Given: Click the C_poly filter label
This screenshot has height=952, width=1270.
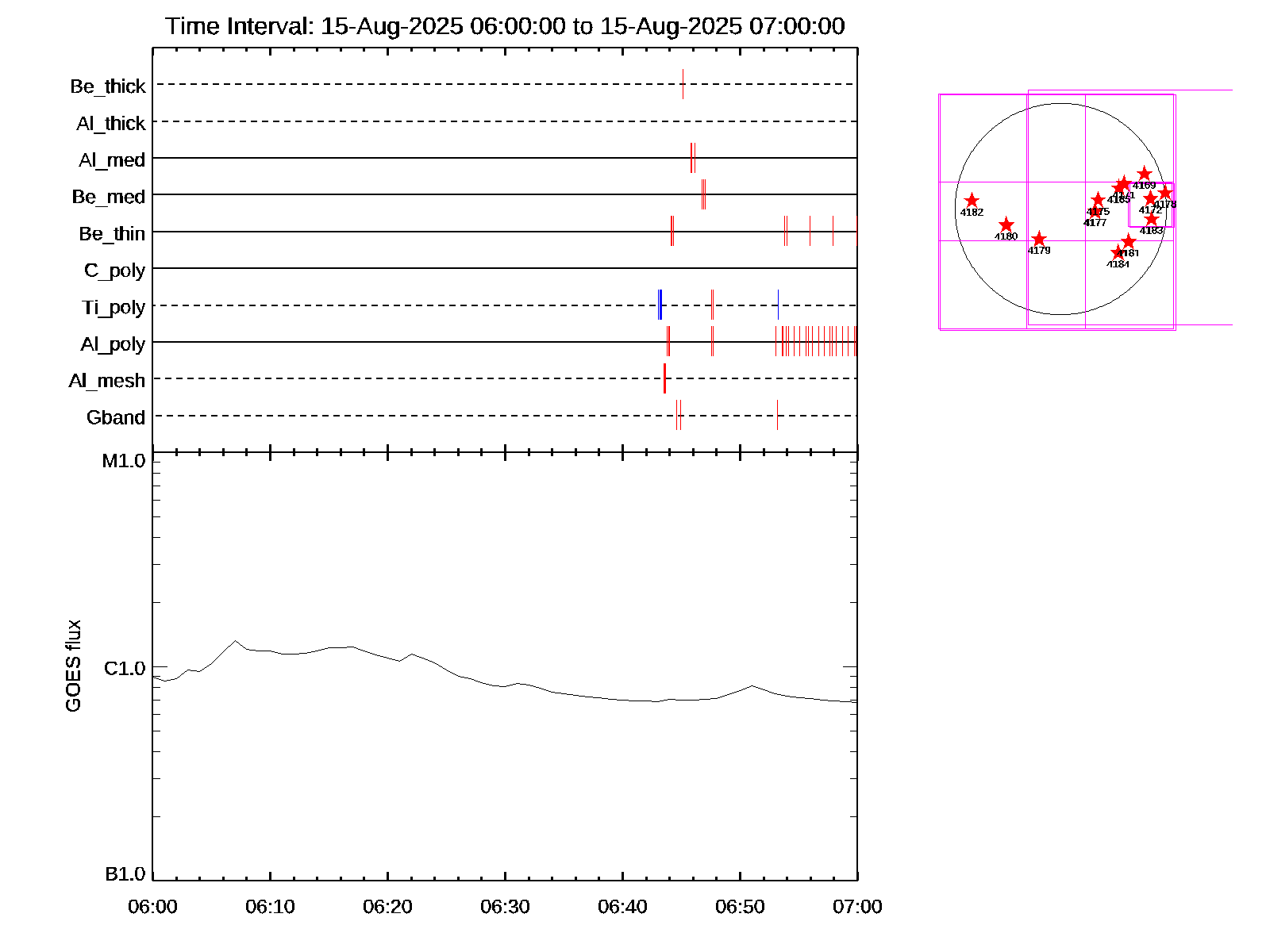Looking at the screenshot, I should (114, 271).
